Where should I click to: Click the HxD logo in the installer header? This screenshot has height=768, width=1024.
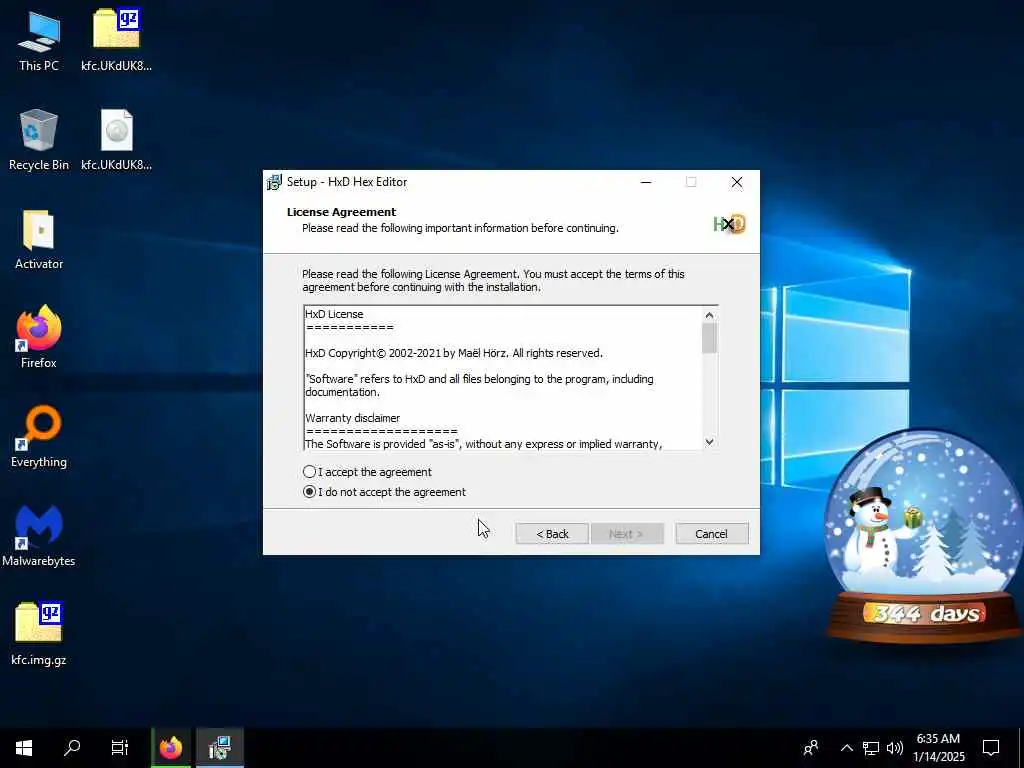pyautogui.click(x=729, y=224)
